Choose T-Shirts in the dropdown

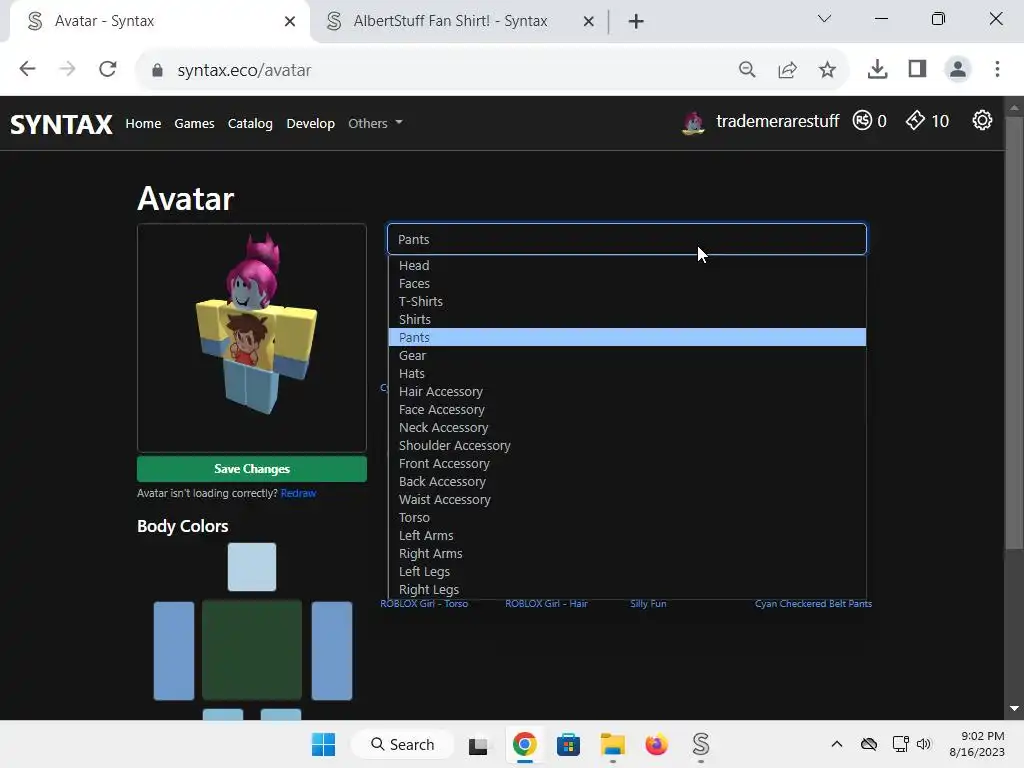627,301
